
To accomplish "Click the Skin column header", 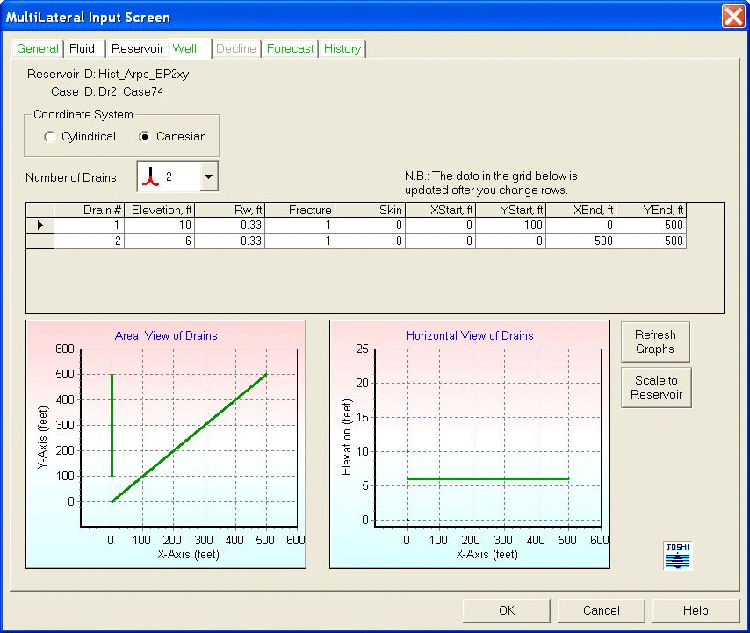I will pos(370,210).
